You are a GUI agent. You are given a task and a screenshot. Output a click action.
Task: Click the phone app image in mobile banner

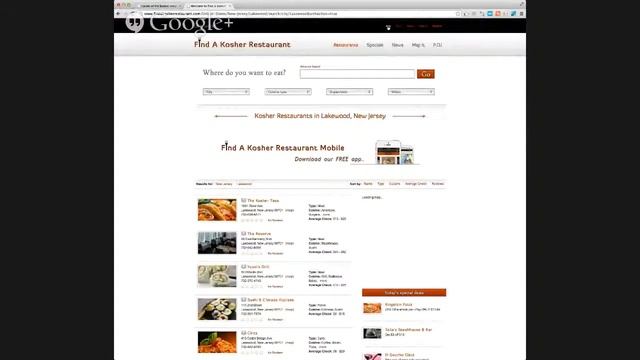[x=395, y=152]
